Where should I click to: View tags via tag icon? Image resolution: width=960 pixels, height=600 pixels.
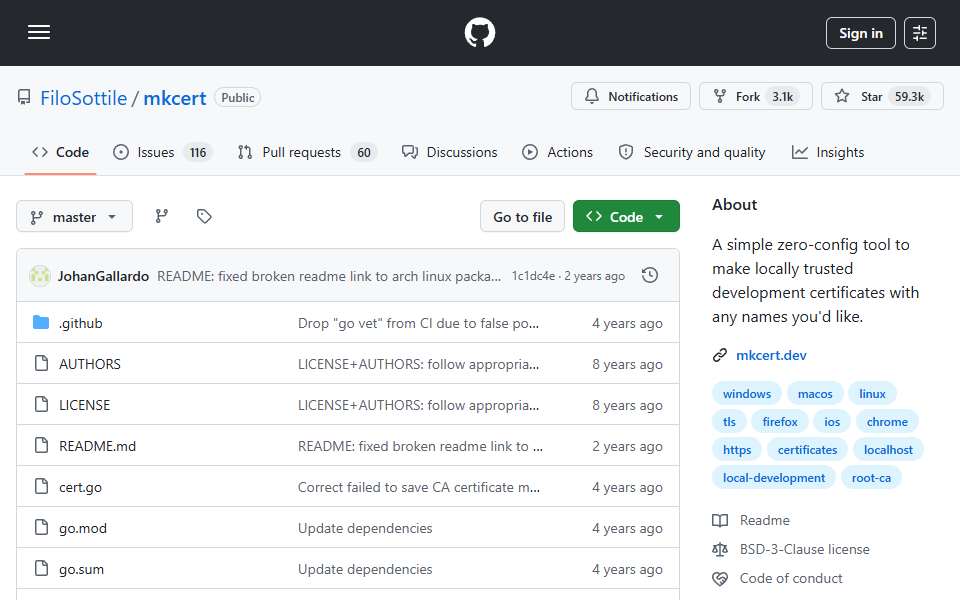(x=204, y=216)
